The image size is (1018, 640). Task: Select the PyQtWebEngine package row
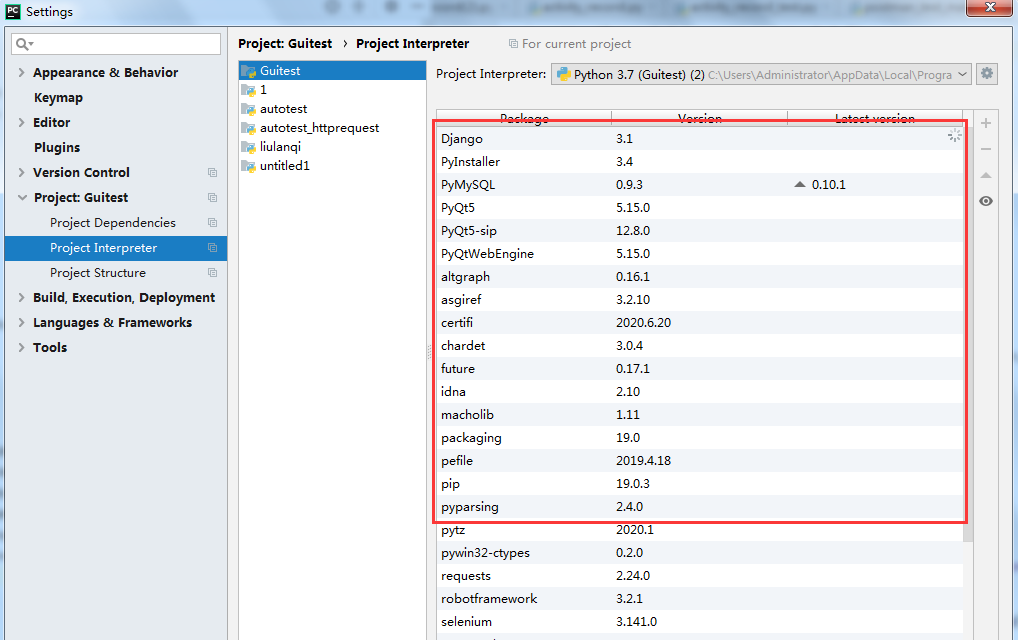coord(699,254)
